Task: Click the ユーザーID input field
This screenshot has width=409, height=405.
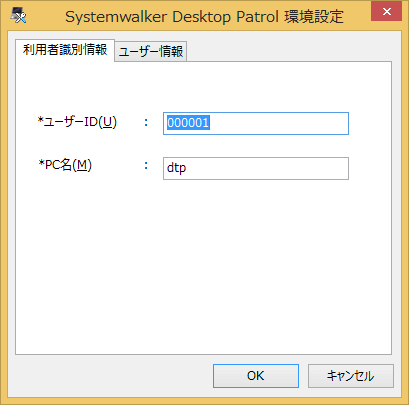Action: coord(256,124)
